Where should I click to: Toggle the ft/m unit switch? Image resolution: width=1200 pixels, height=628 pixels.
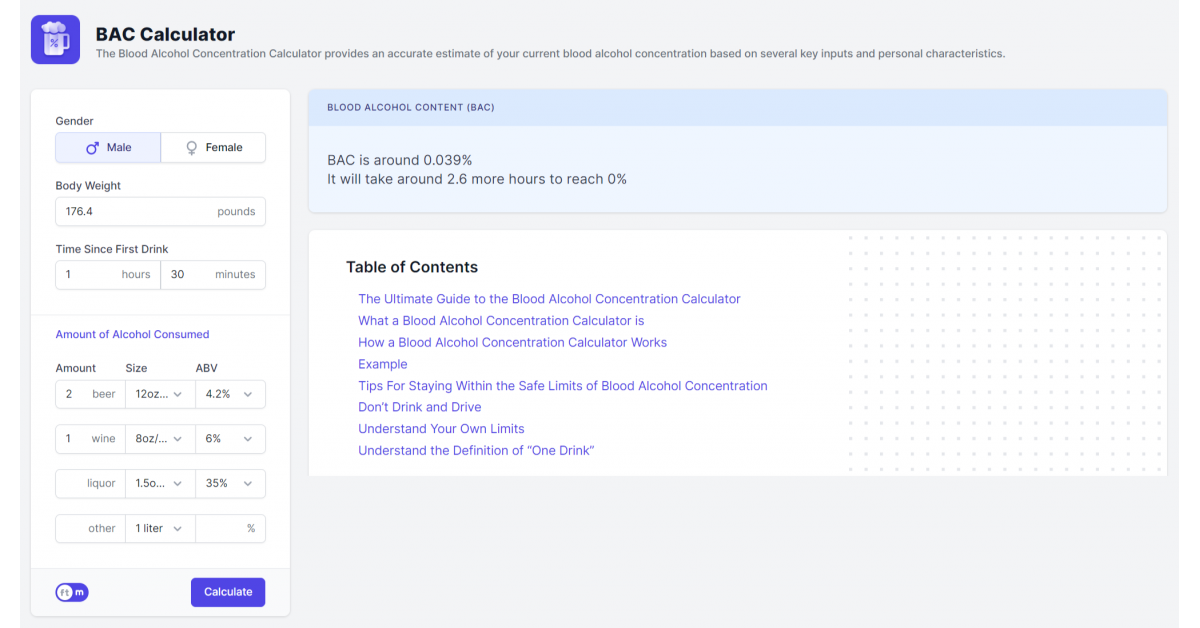click(72, 592)
